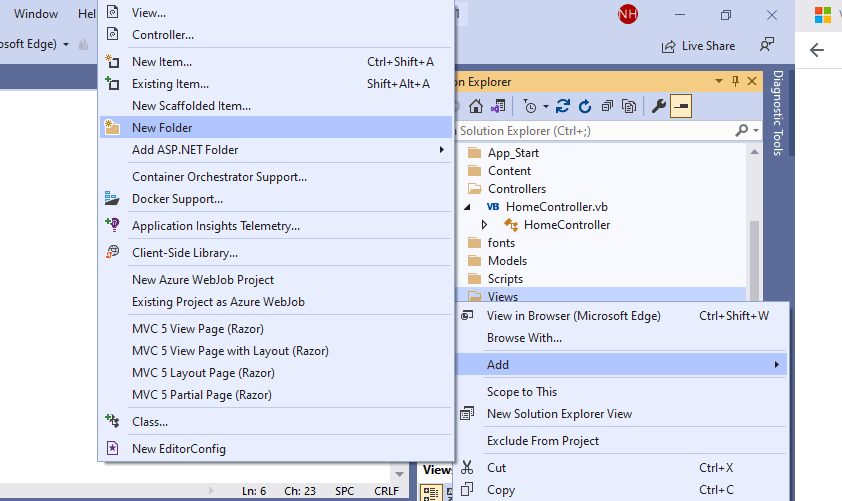Image resolution: width=842 pixels, height=501 pixels.
Task: Click the Hot Reload flame icon
Action: point(83,44)
